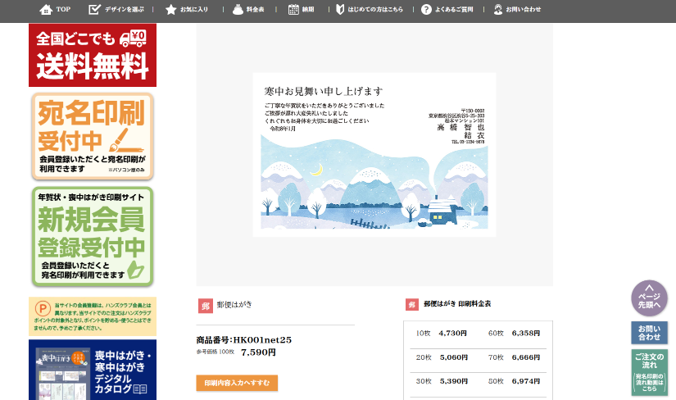
Task: Open デザインを選ぶ in the top menu
Action: [x=95, y=9]
